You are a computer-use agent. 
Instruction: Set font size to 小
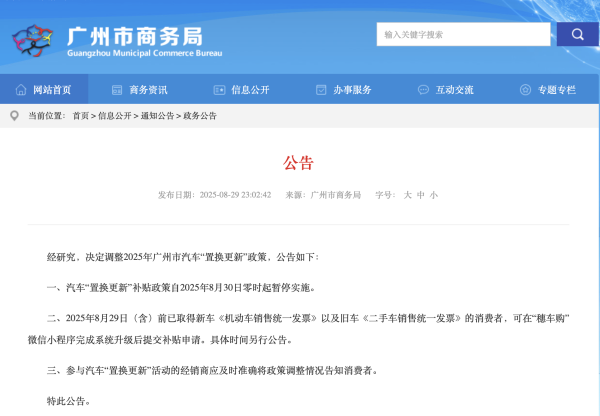coord(433,195)
